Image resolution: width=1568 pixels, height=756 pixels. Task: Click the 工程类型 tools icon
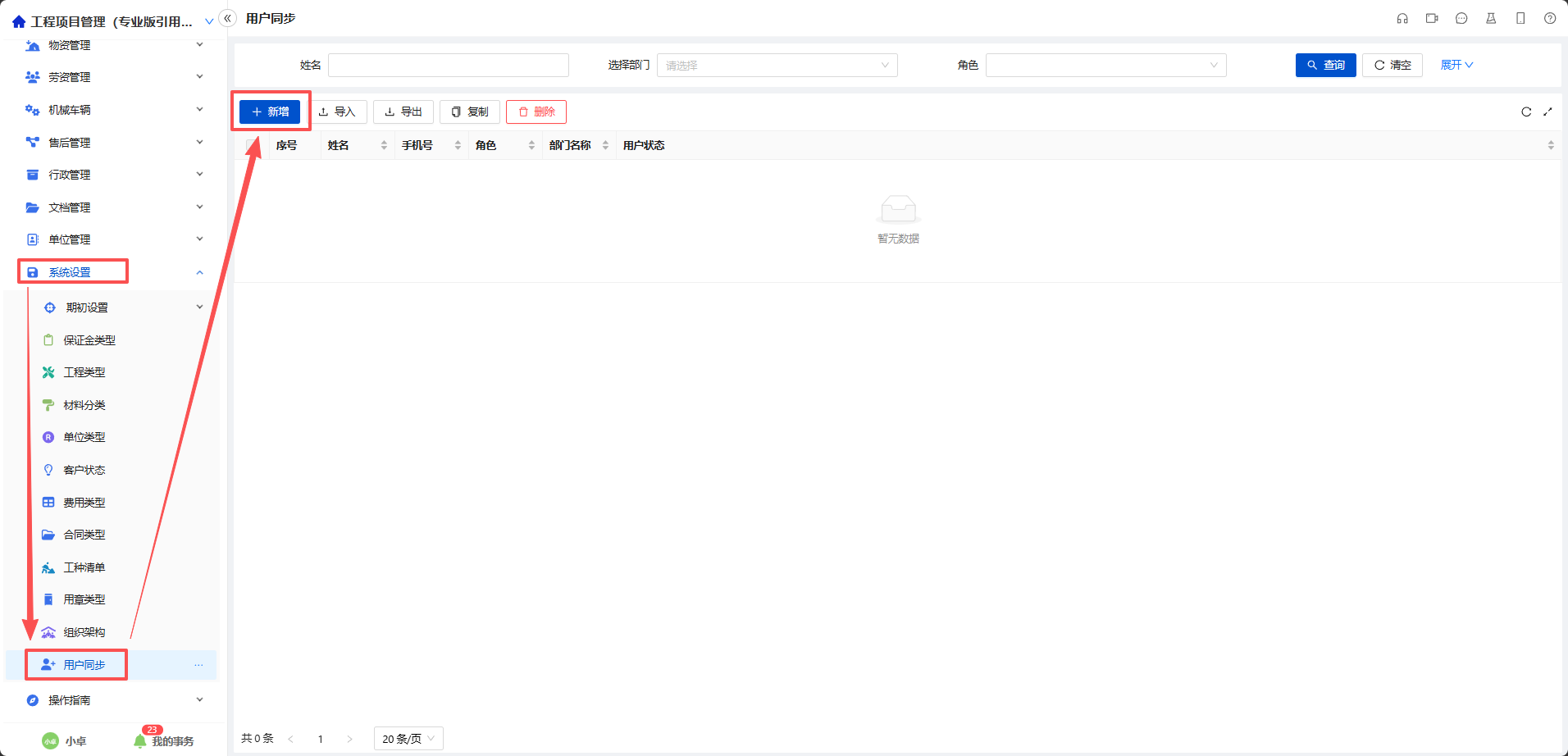[48, 372]
